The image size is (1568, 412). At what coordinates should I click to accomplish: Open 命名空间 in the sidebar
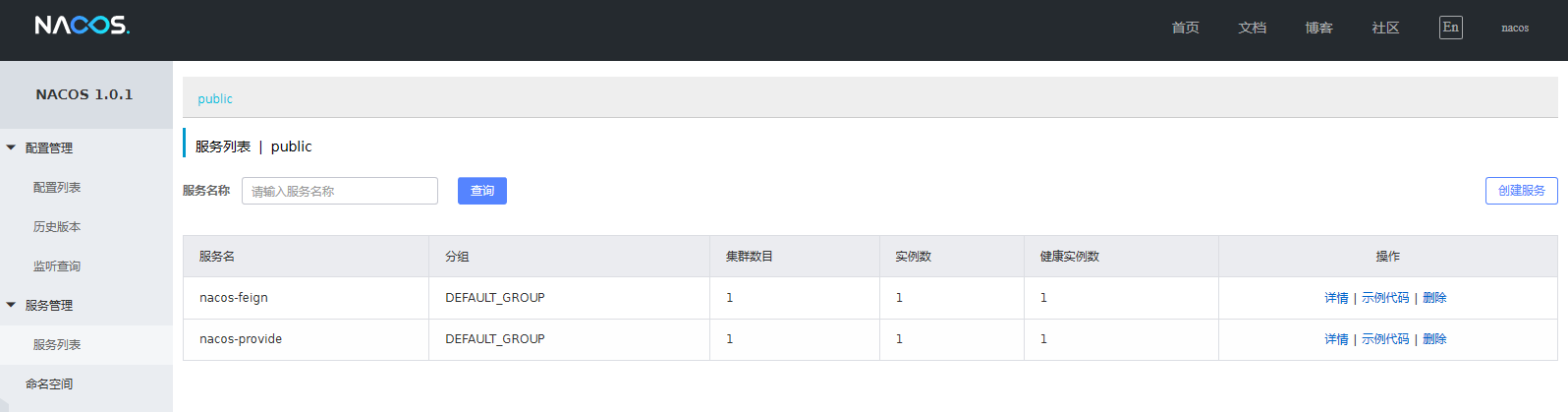49,384
